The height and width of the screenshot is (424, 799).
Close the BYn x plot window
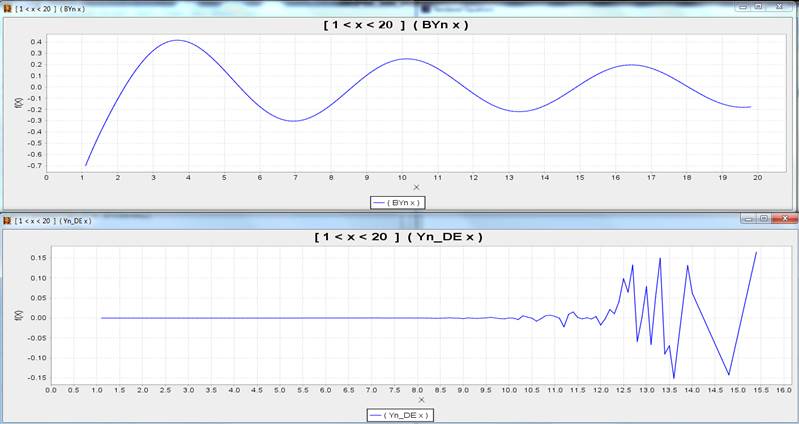pos(780,7)
